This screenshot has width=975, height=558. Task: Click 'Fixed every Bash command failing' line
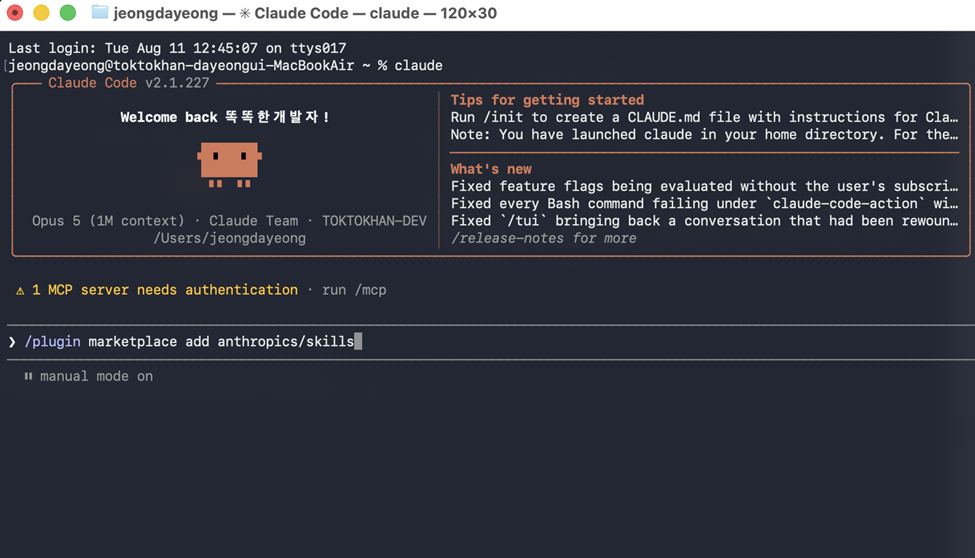(x=705, y=203)
